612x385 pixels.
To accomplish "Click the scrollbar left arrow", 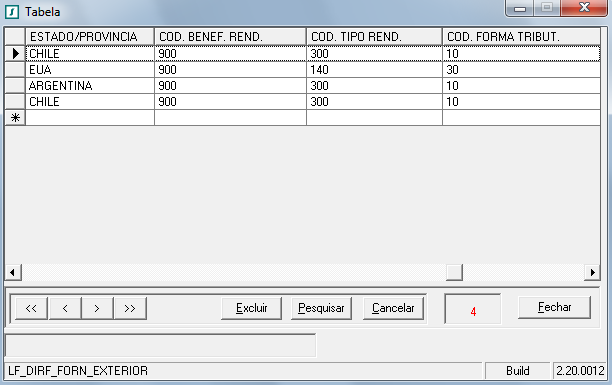I will (13, 272).
